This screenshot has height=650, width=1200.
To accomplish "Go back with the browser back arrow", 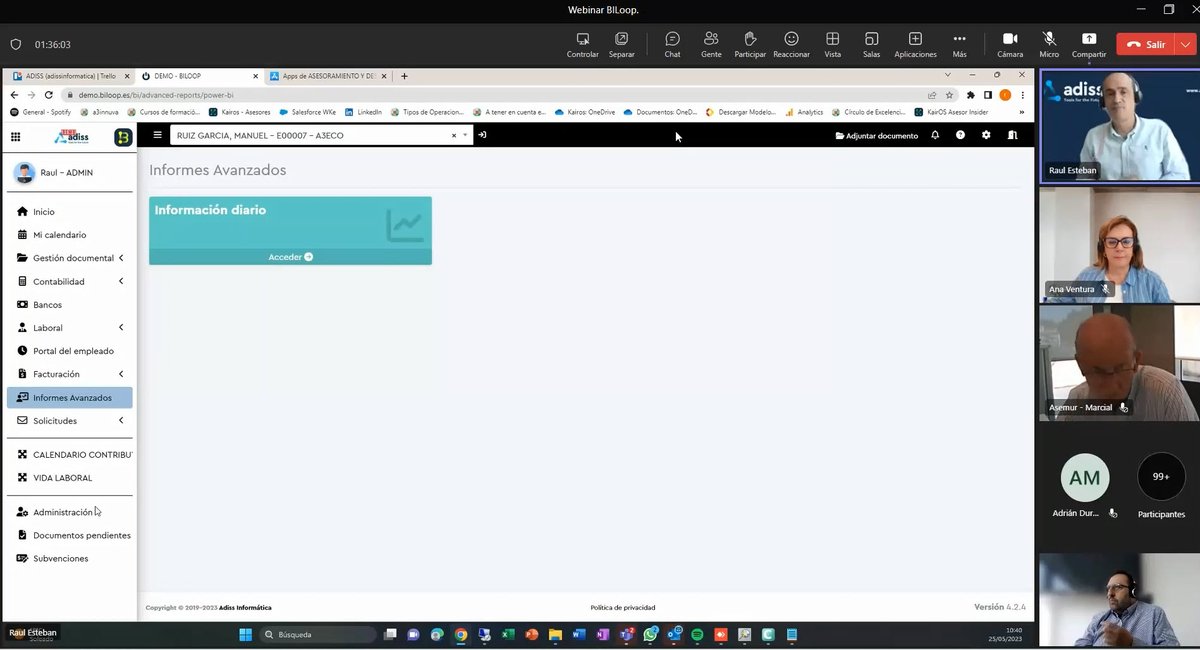I will 14,95.
